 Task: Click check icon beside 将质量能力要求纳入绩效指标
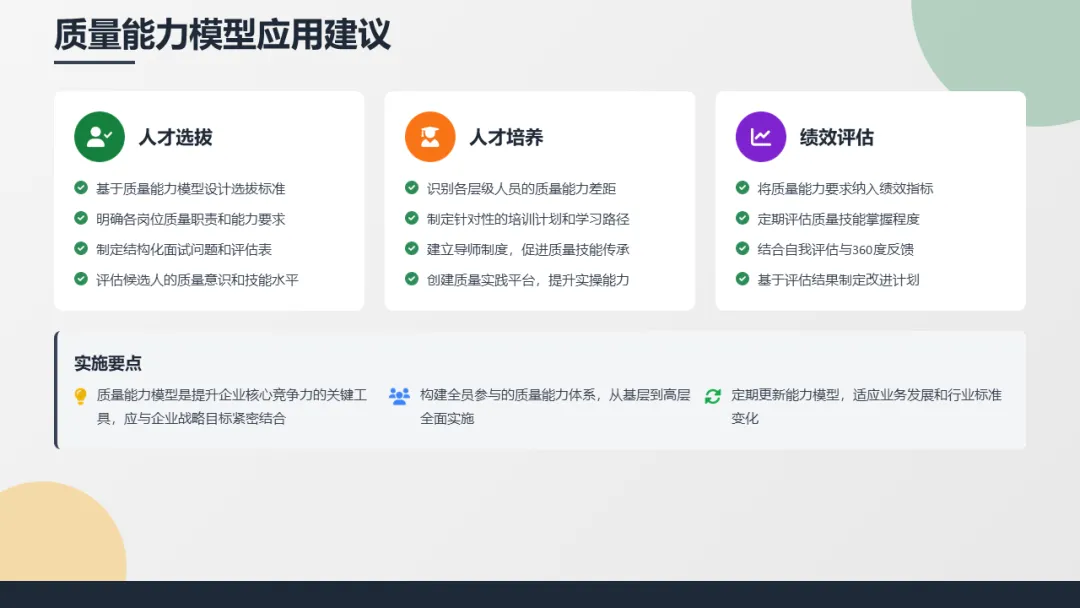click(x=742, y=188)
